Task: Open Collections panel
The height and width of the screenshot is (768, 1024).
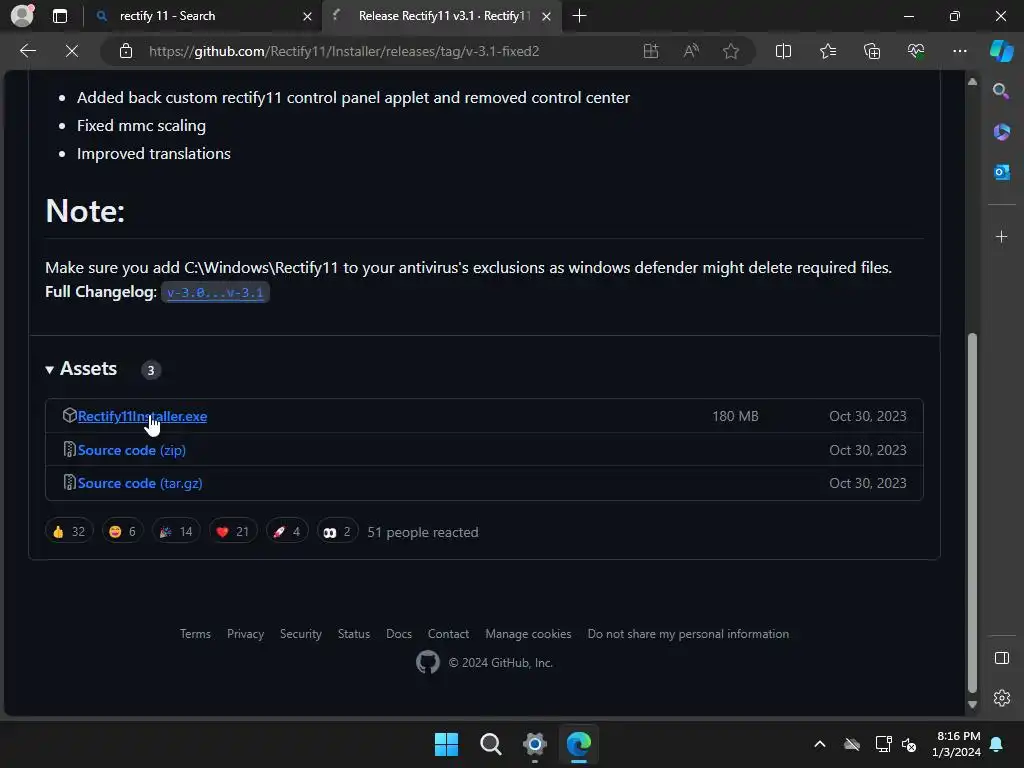Action: tap(872, 51)
